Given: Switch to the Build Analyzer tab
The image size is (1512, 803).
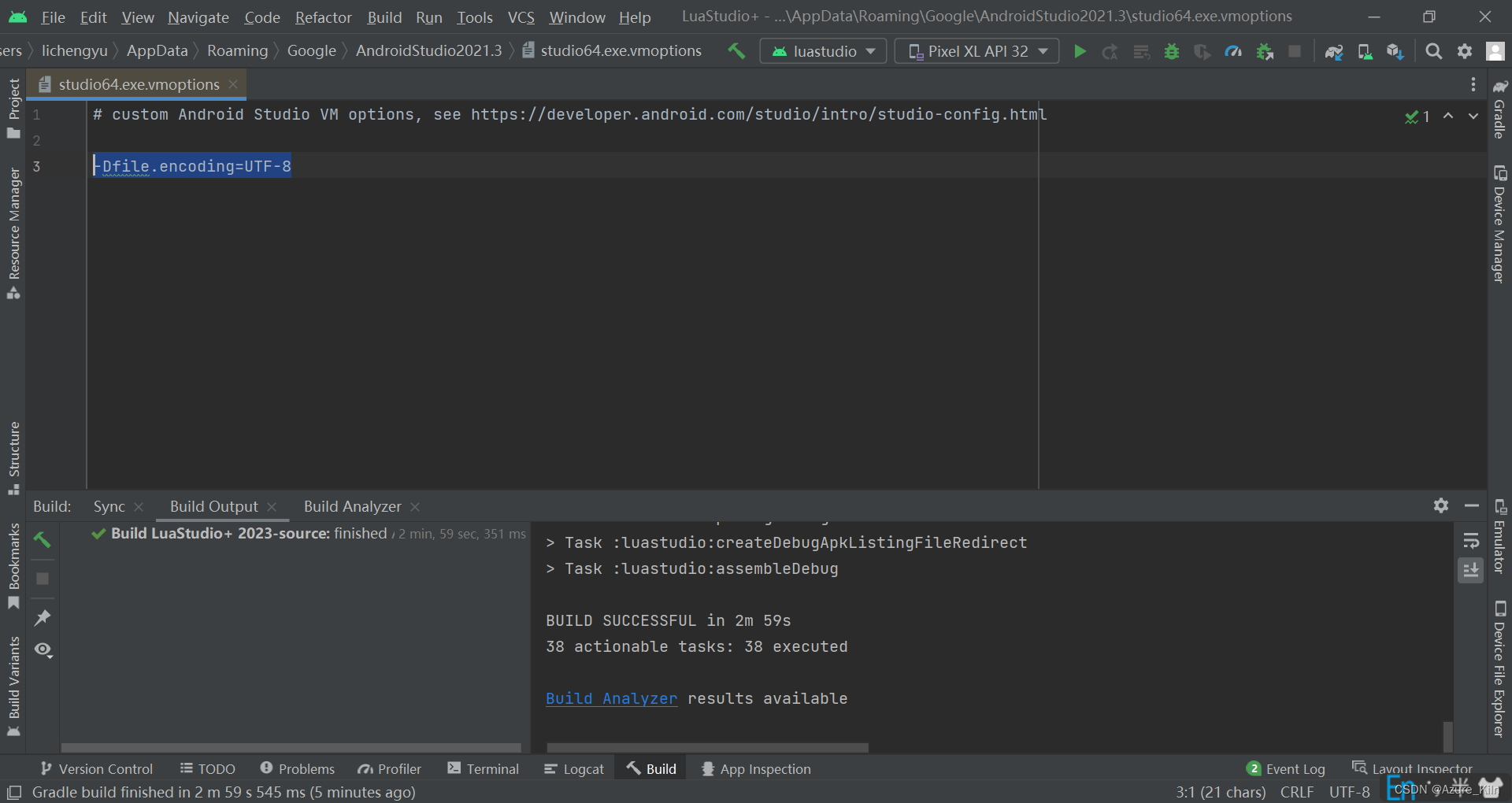Looking at the screenshot, I should pos(352,506).
